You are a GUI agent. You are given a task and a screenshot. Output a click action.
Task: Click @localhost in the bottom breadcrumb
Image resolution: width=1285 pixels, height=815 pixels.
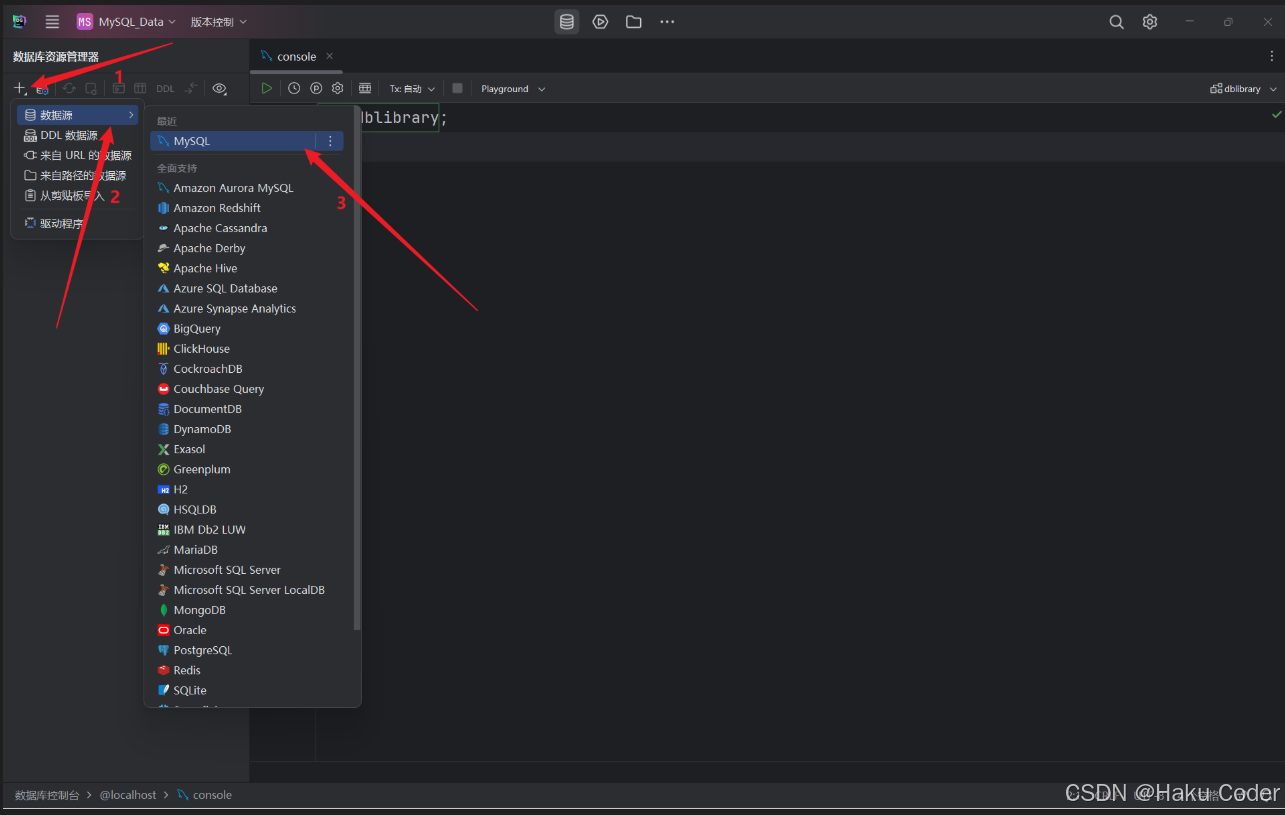click(x=128, y=795)
